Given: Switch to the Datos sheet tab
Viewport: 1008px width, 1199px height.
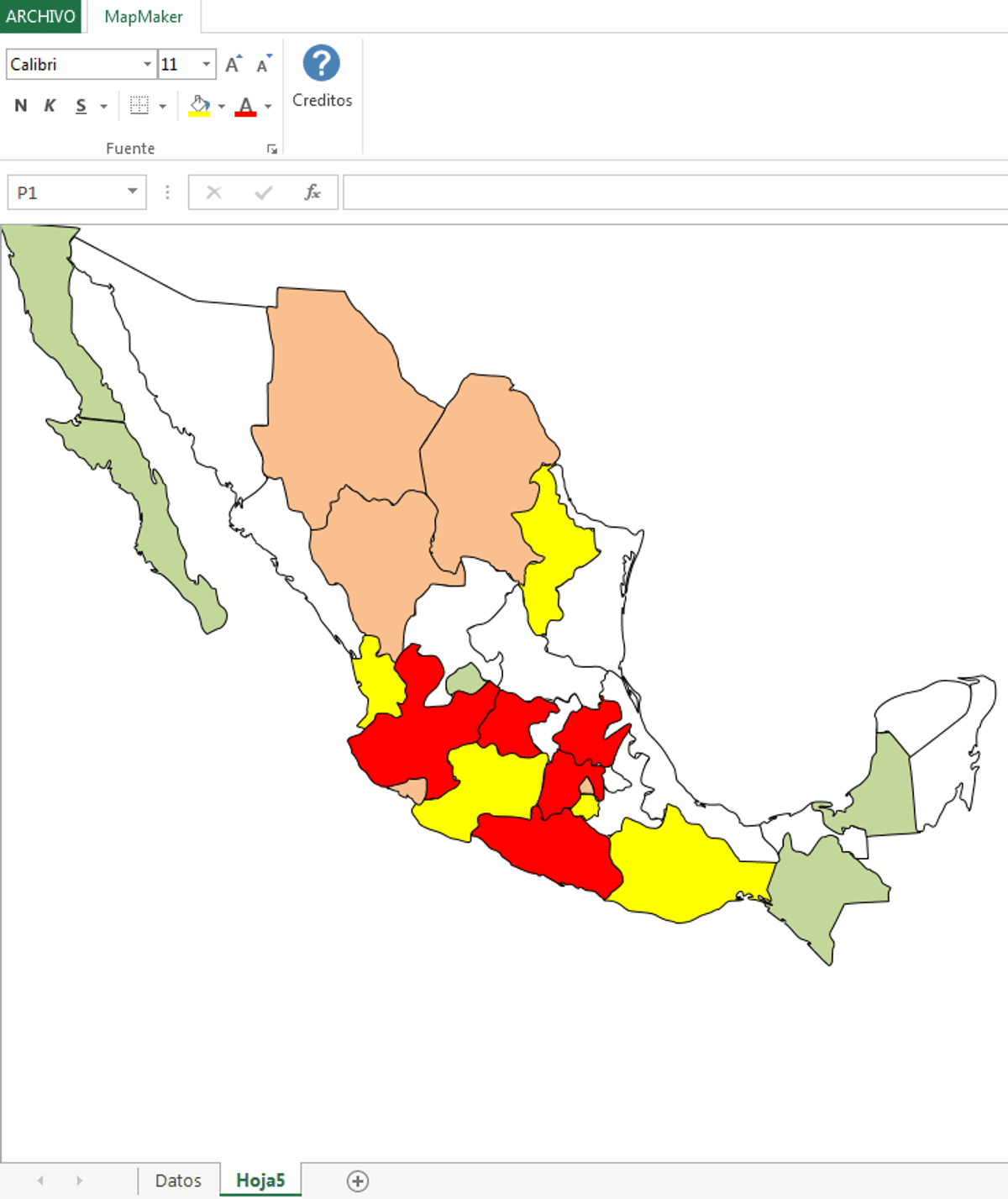Looking at the screenshot, I should [178, 1181].
